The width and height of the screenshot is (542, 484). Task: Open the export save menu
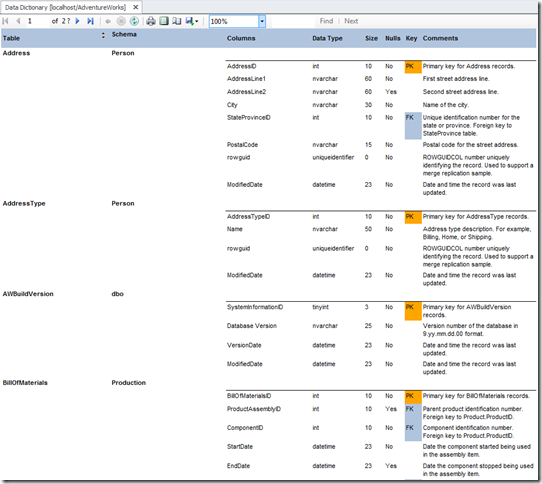tap(192, 21)
